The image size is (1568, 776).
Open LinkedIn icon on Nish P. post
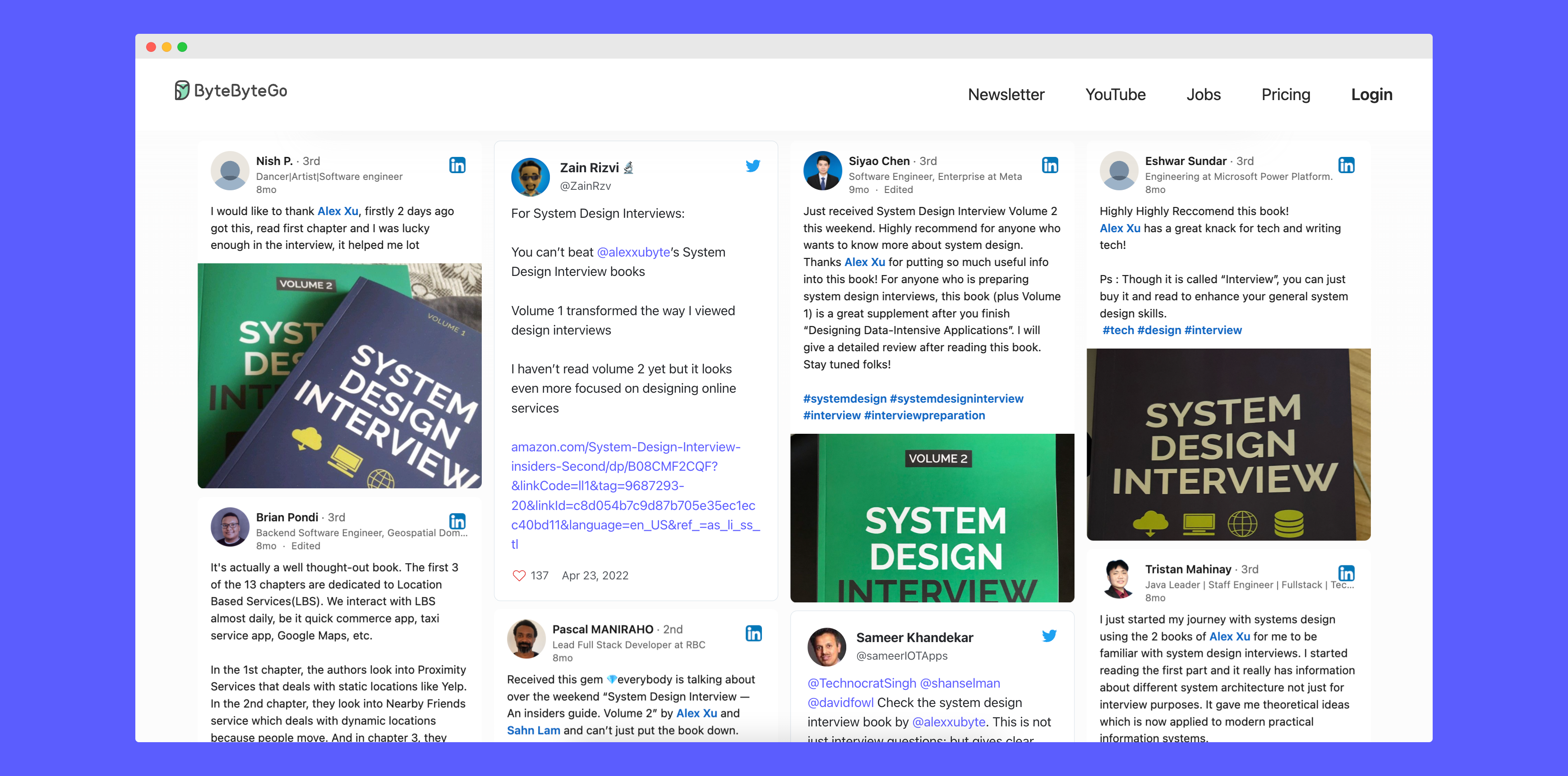[457, 165]
